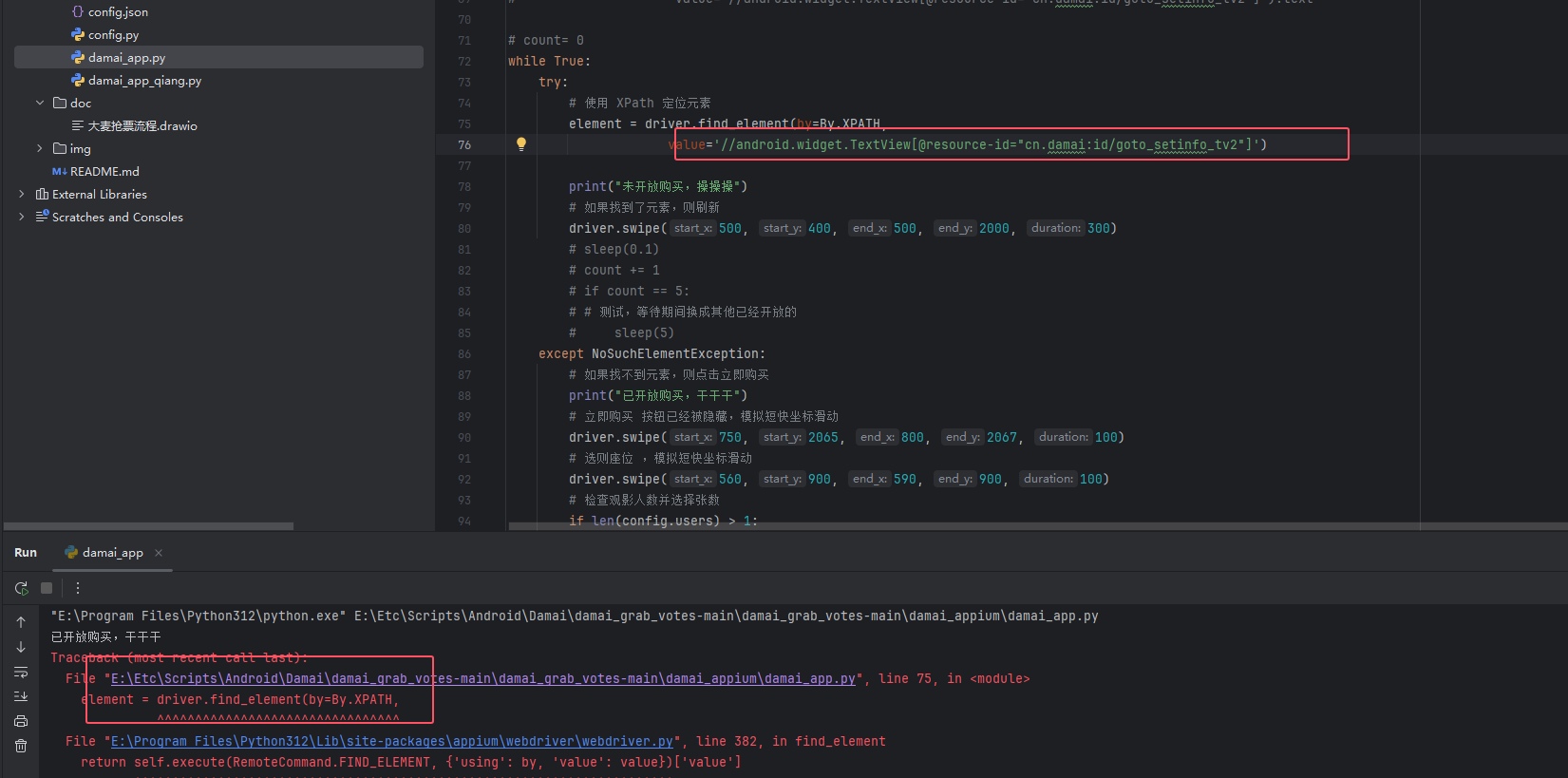Click the 'while True:' code line
The width and height of the screenshot is (1568, 778).
pos(549,61)
